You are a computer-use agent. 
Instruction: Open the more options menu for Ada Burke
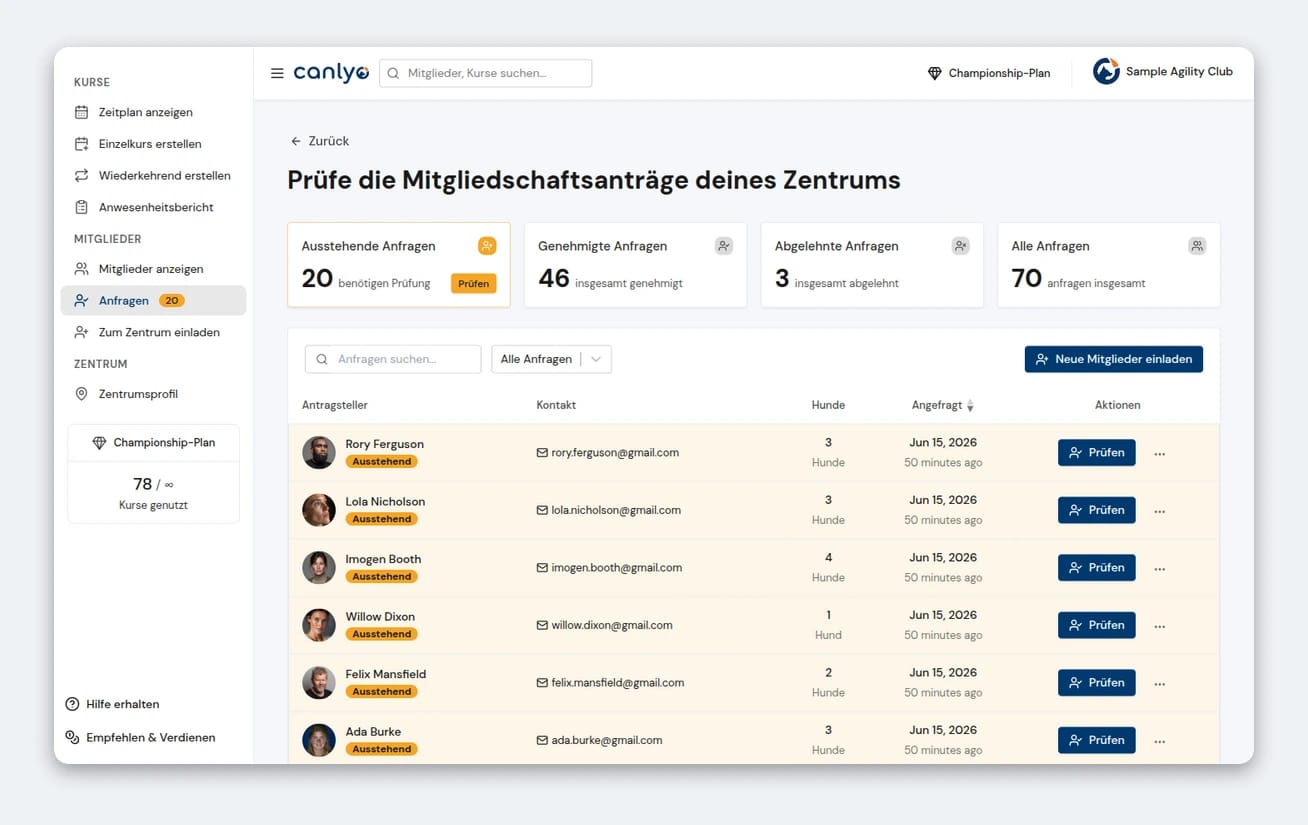1160,741
